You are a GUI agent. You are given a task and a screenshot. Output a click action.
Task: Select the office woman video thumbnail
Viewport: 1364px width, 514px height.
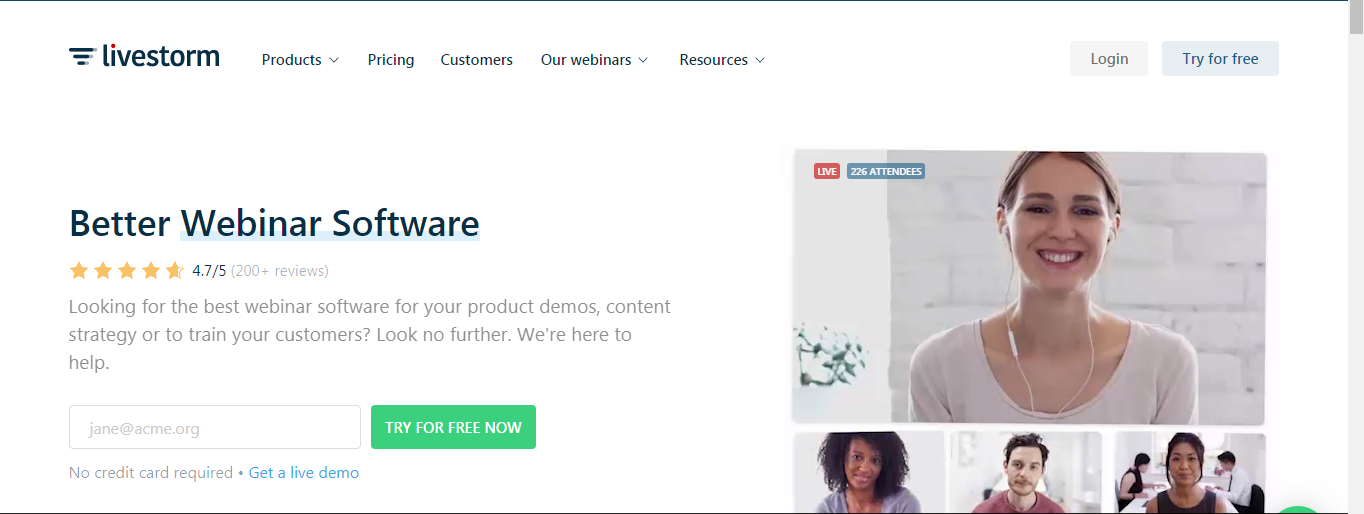coord(1190,472)
